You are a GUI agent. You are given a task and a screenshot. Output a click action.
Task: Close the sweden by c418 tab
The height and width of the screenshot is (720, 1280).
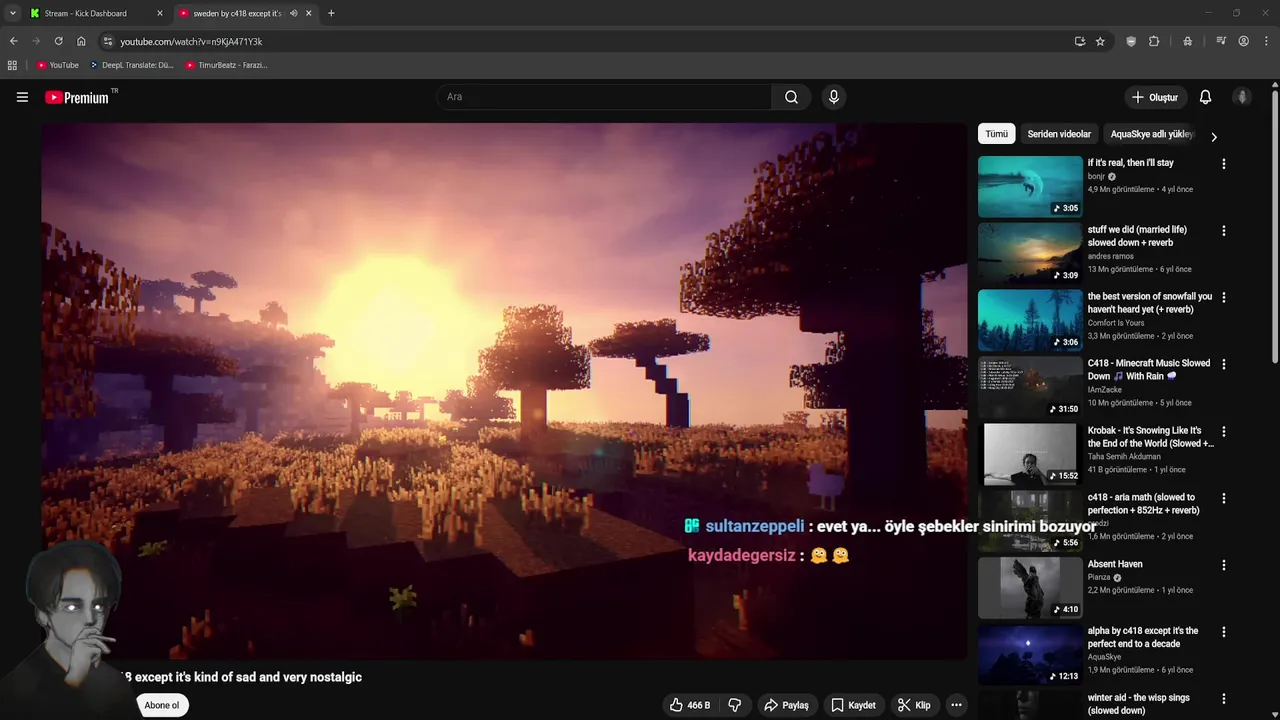(309, 13)
